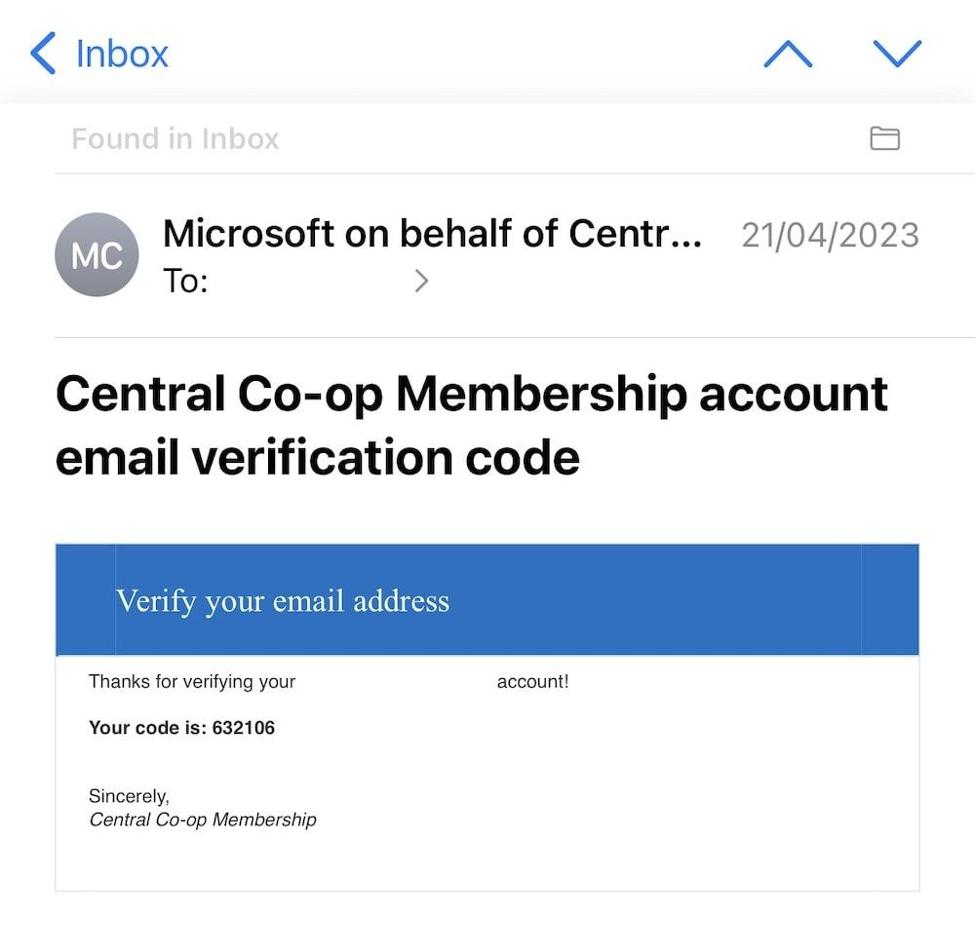Tap the 'Sincerely,' closing text
The image size is (977, 952).
[129, 796]
